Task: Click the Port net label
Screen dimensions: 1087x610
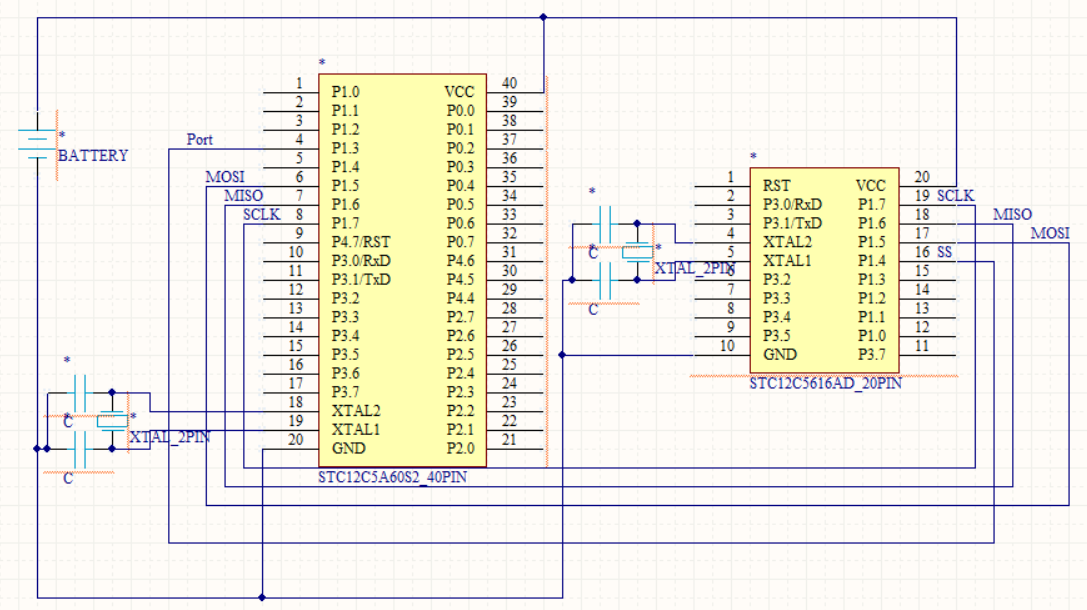Action: click(x=200, y=139)
